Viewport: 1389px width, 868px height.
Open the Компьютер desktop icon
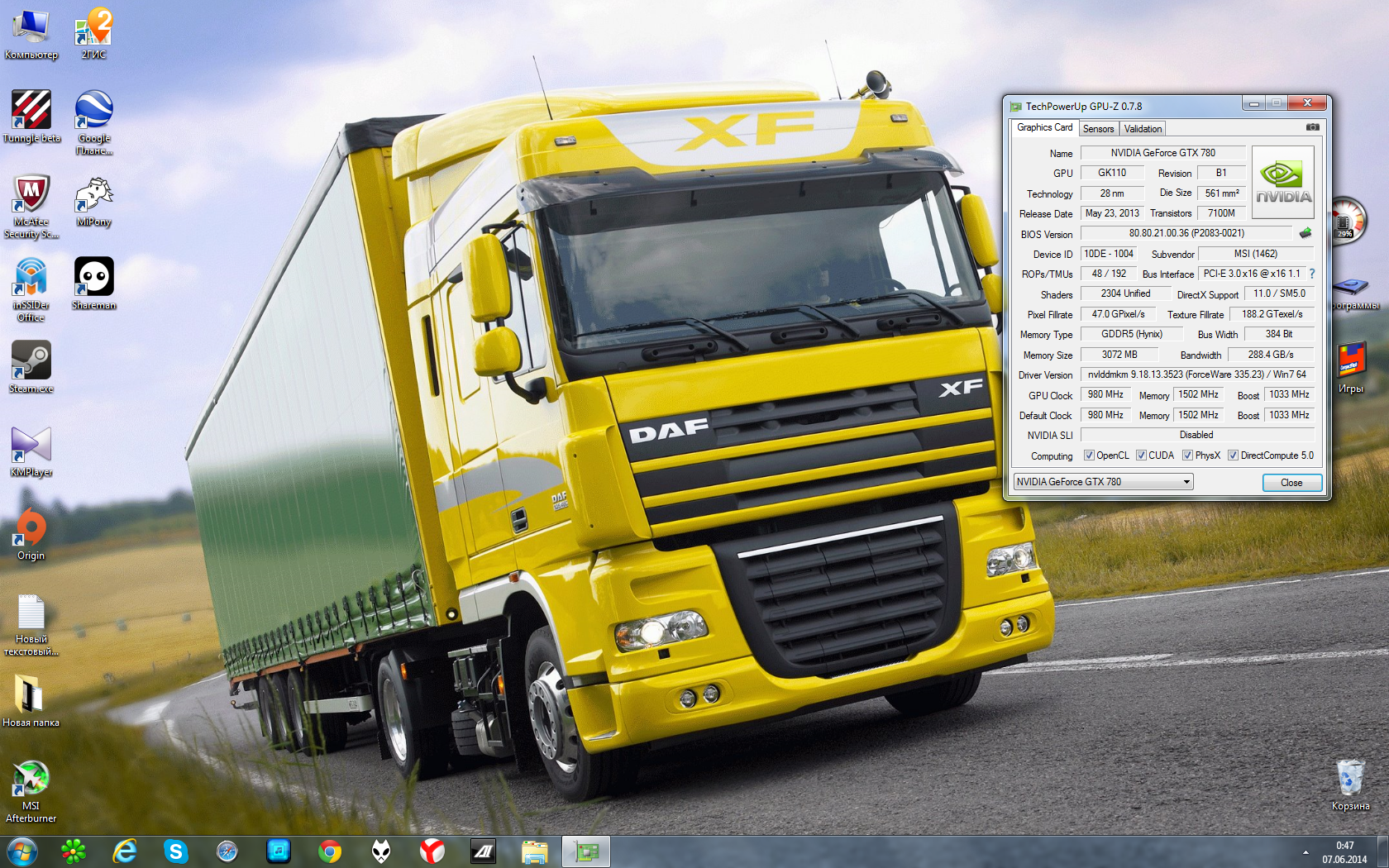31,35
